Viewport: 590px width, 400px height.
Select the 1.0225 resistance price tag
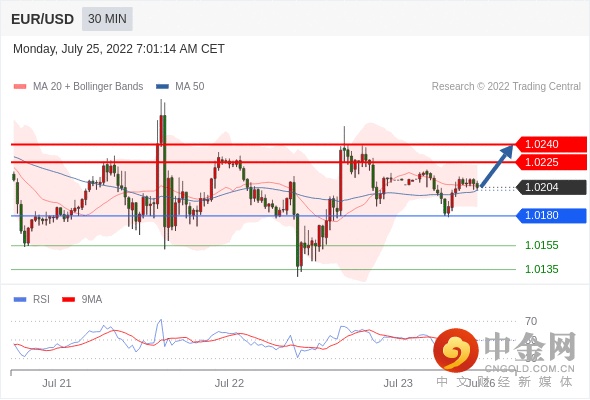[551, 162]
